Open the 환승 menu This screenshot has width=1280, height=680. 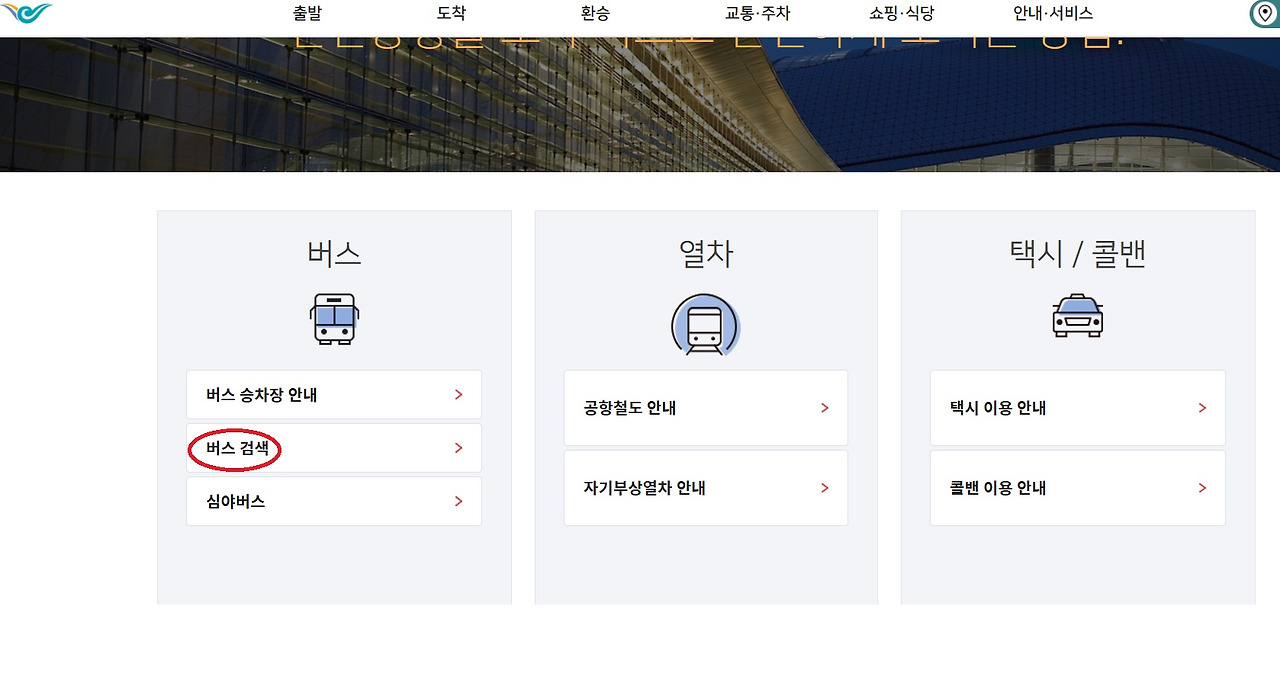[x=595, y=13]
